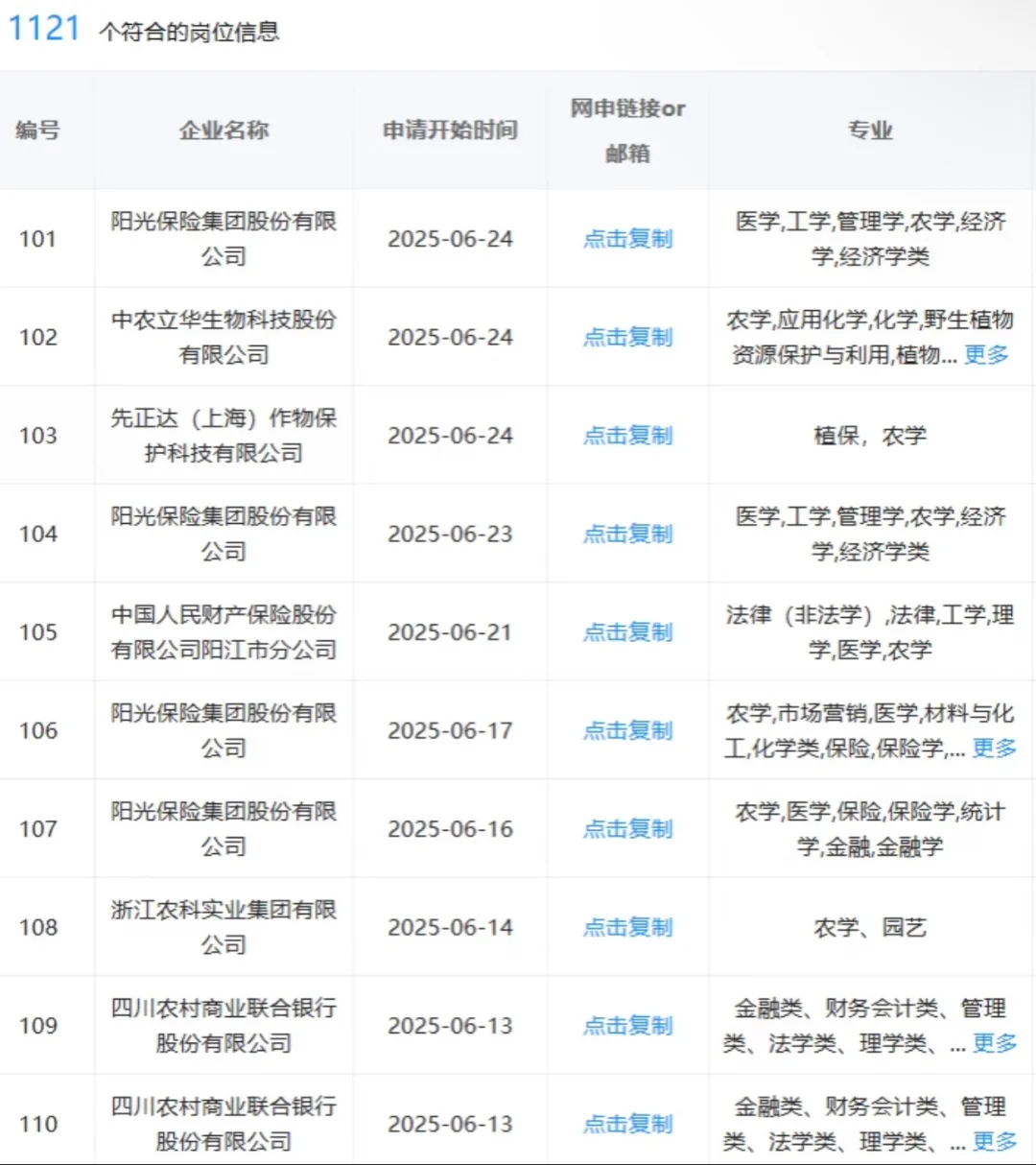The image size is (1036, 1165).
Task: Select company name in row 101
Action: point(224,239)
